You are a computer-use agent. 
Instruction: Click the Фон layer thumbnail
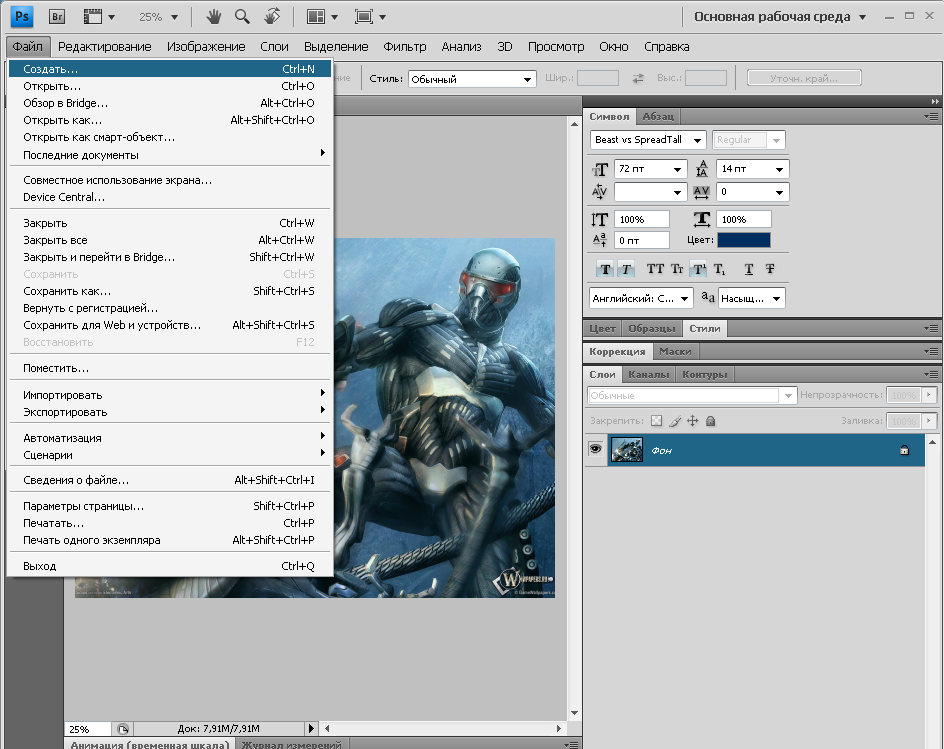pos(627,451)
